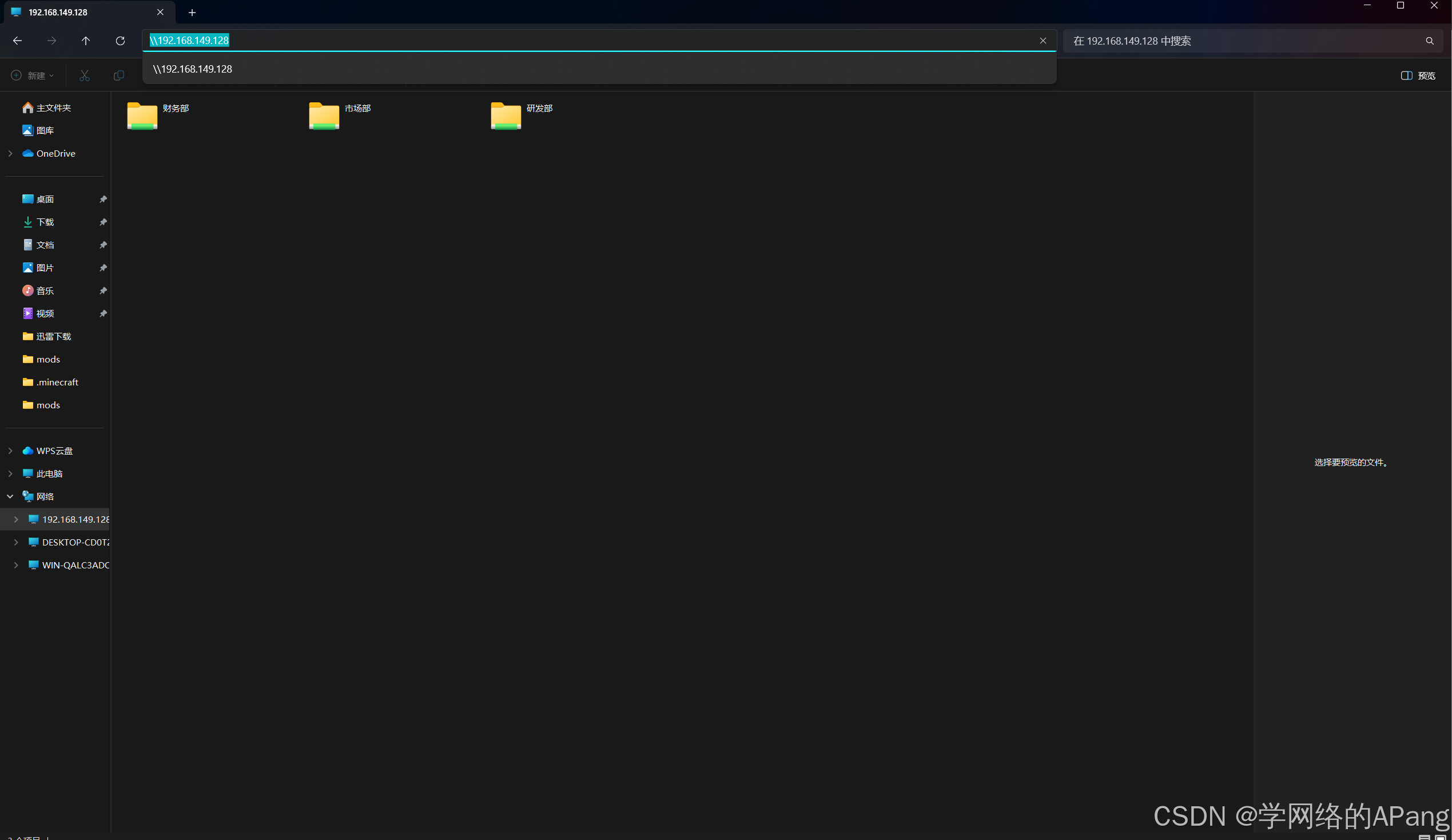Expand the OneDrive tree node

[10, 153]
